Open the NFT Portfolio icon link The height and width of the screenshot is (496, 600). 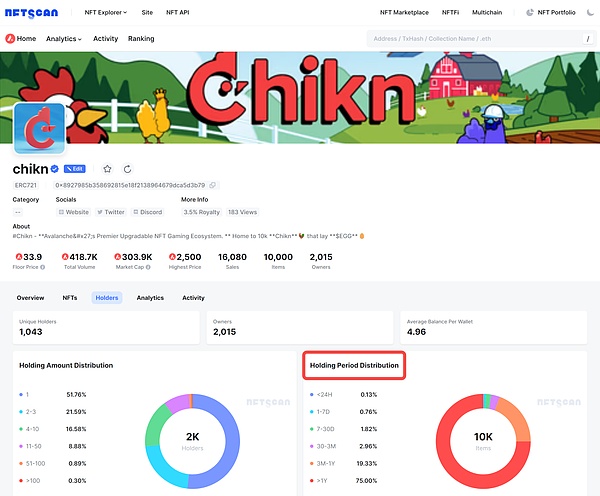[x=530, y=12]
